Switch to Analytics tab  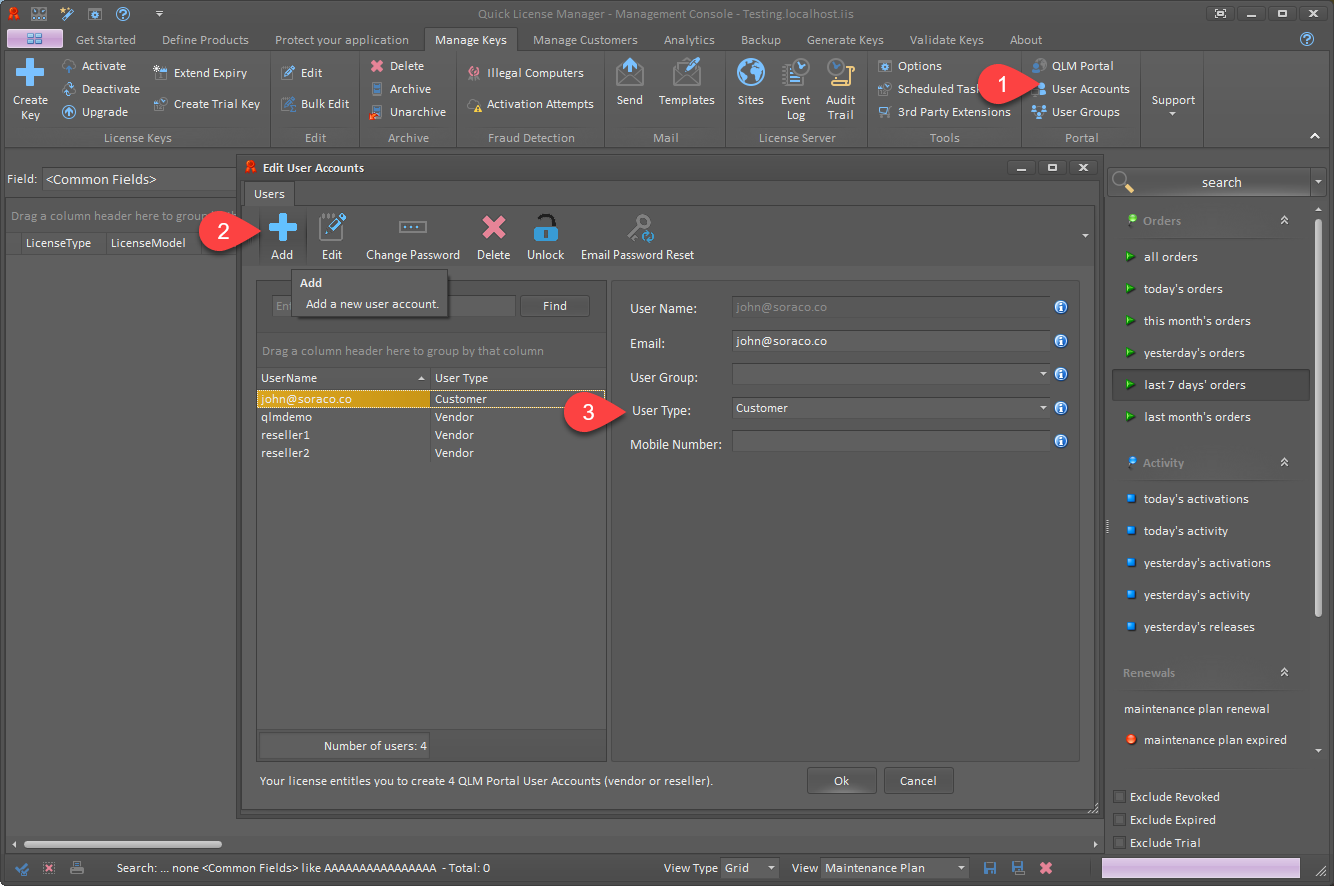tap(689, 40)
